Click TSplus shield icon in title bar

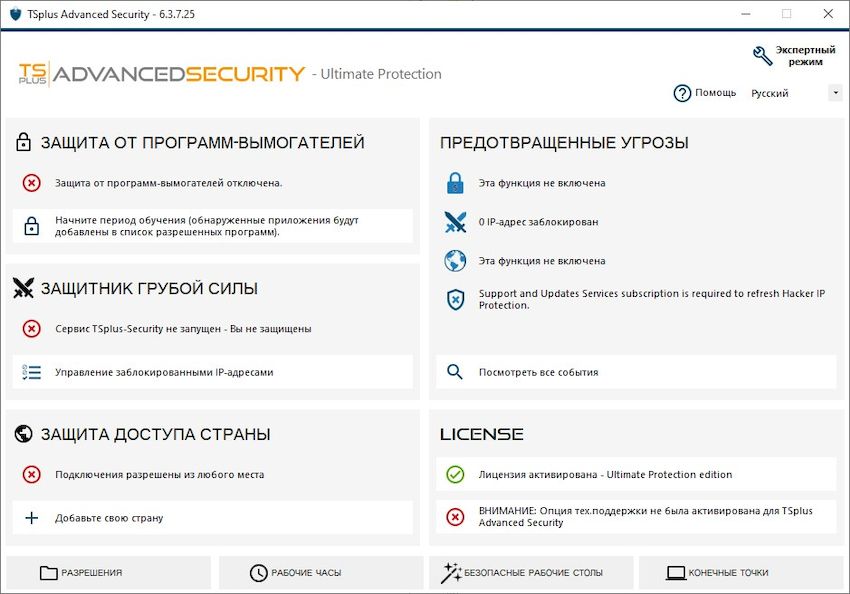(x=16, y=14)
